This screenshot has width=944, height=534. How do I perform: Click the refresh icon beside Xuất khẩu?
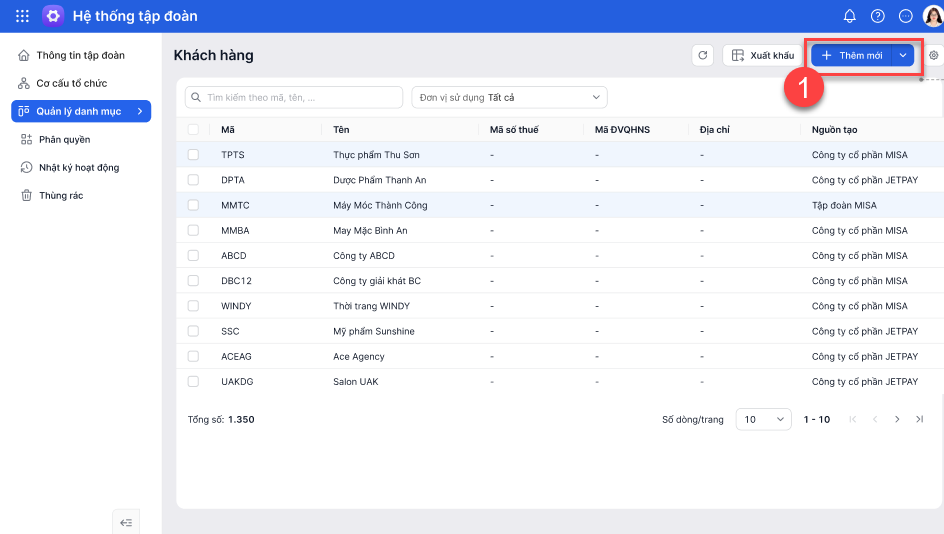pos(702,56)
